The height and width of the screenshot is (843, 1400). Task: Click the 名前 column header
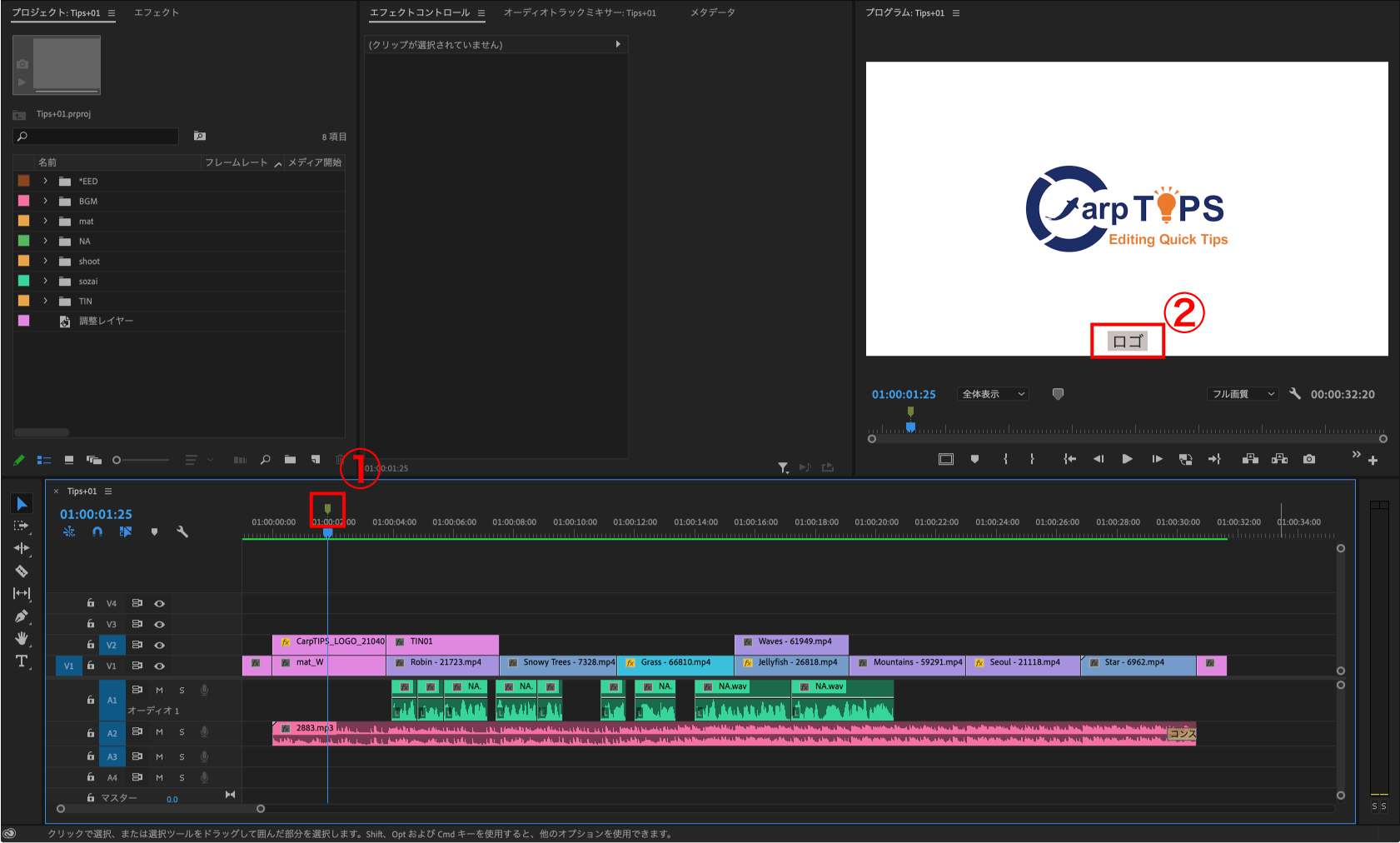point(47,162)
